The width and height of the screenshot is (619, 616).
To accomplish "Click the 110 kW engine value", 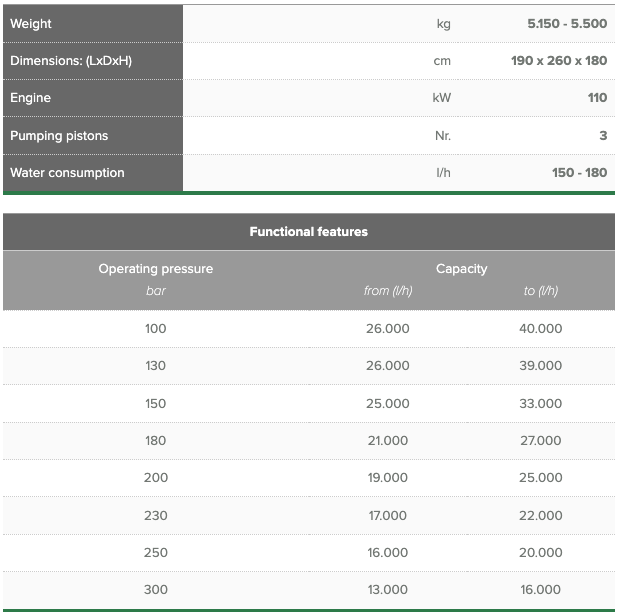I will coord(597,98).
